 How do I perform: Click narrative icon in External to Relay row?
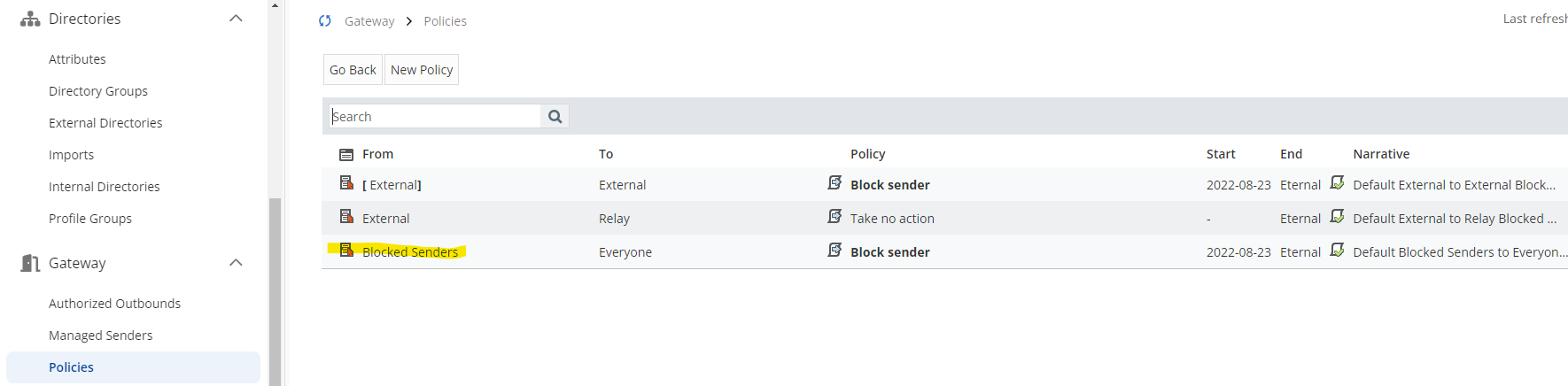tap(1338, 216)
